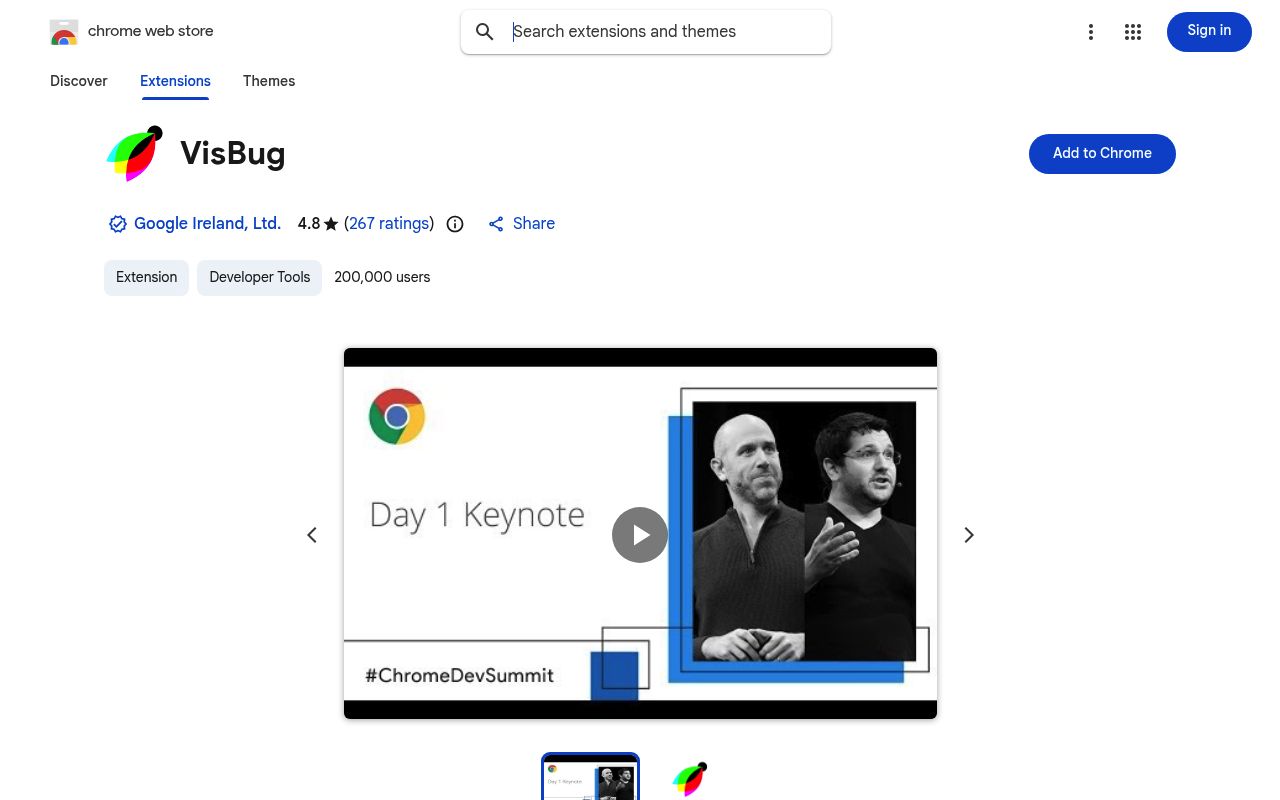The width and height of the screenshot is (1280, 800).
Task: Click the Chrome Web Store logo
Action: click(x=64, y=32)
